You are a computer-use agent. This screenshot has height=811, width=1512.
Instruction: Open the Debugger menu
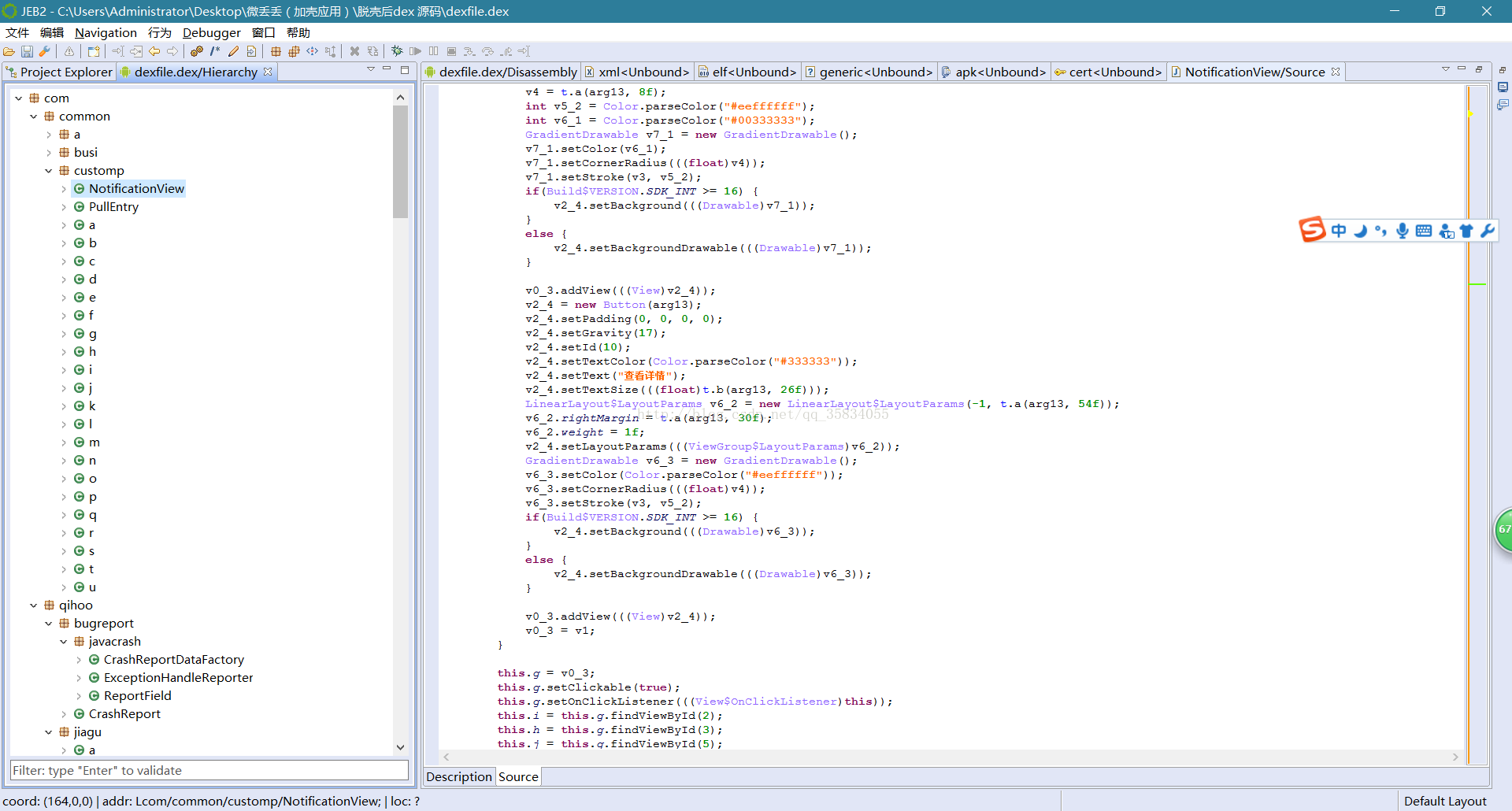[211, 32]
